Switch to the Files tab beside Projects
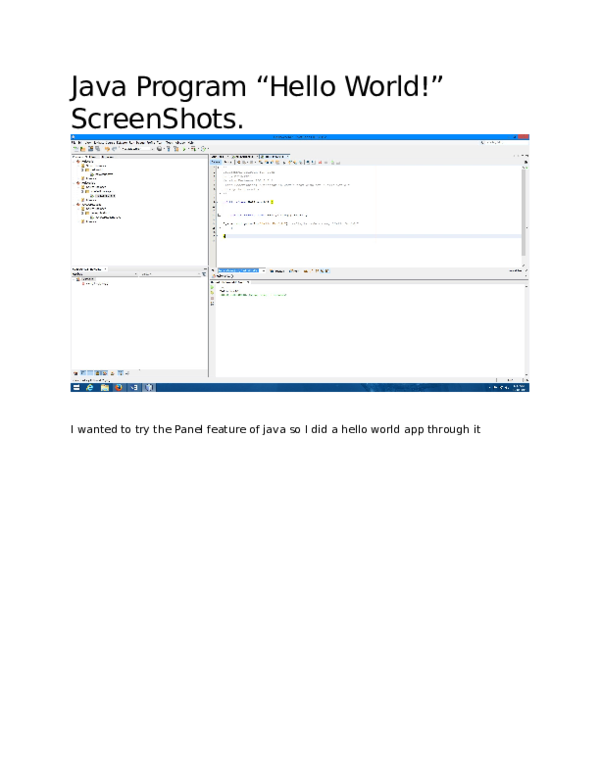Screen dimensions: 600x776 91,156
